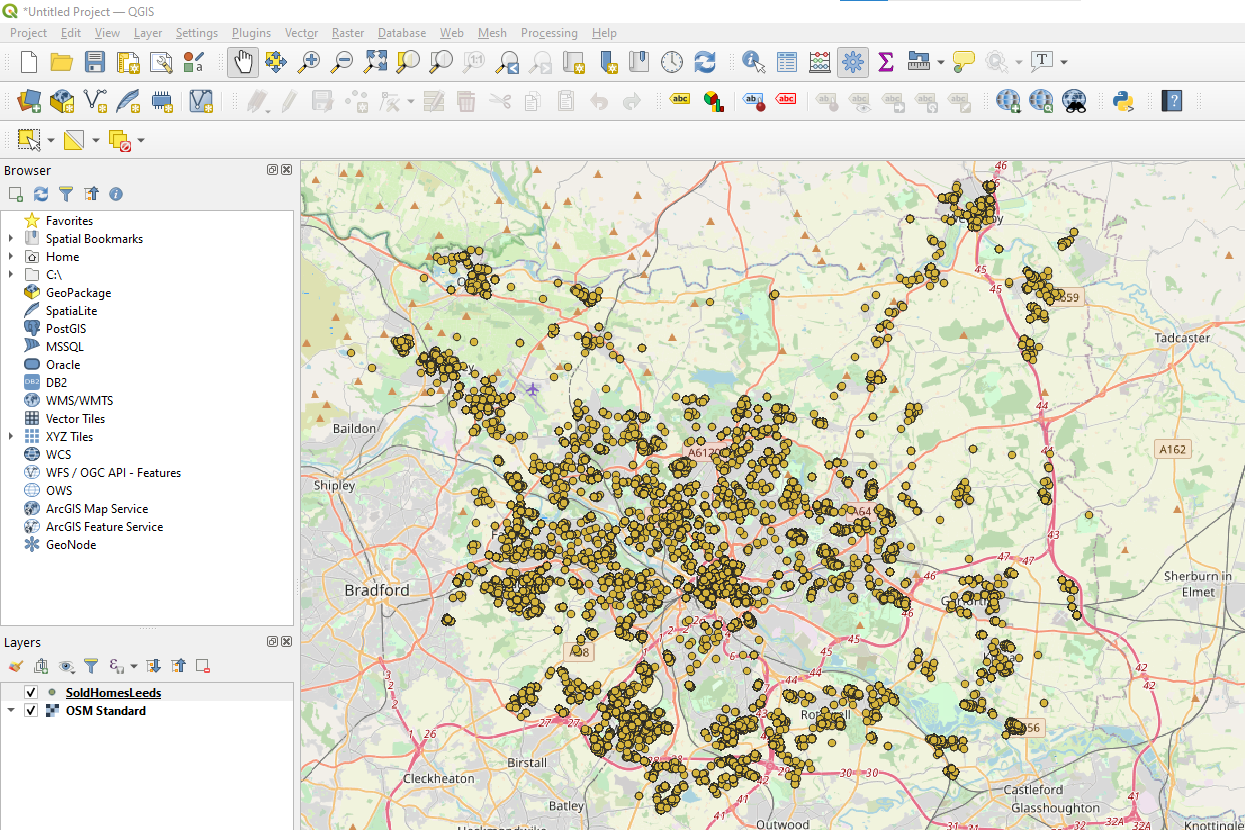Open the Deselect Features dropdown arrow

coord(141,140)
